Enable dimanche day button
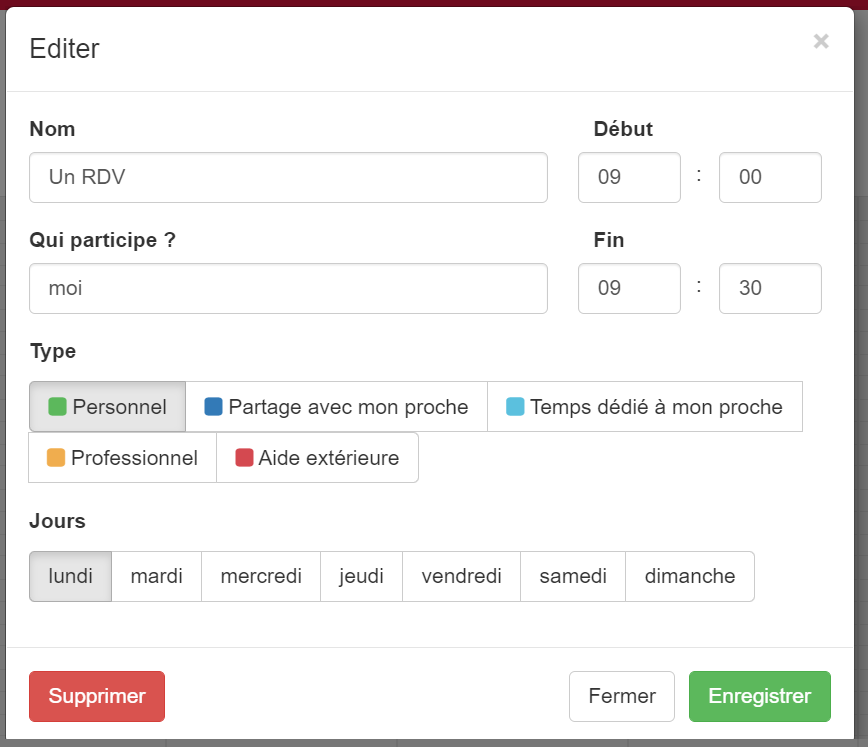The image size is (868, 747). pos(690,576)
